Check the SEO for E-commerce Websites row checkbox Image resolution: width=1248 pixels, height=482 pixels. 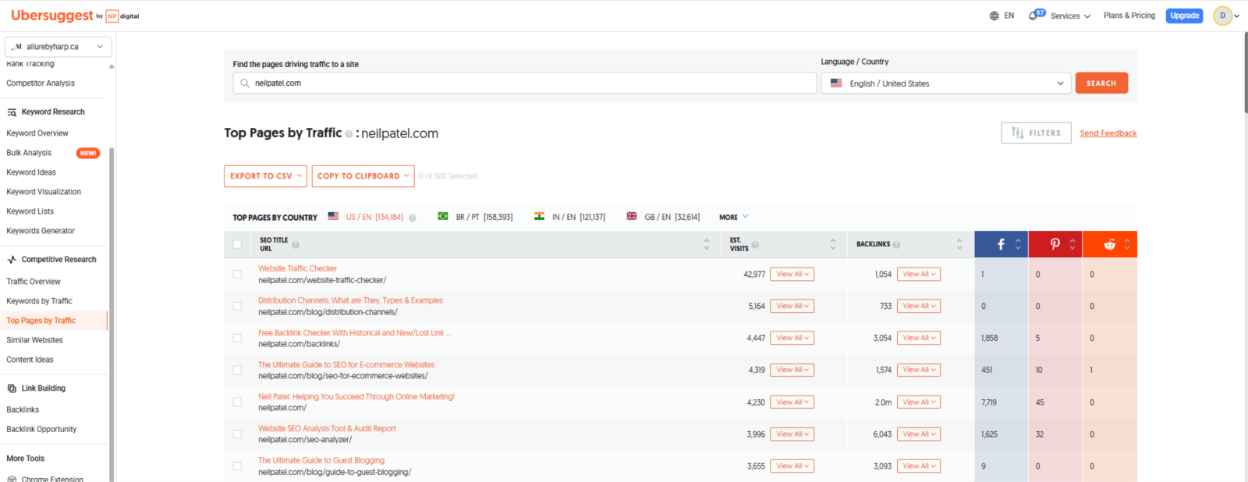point(237,370)
